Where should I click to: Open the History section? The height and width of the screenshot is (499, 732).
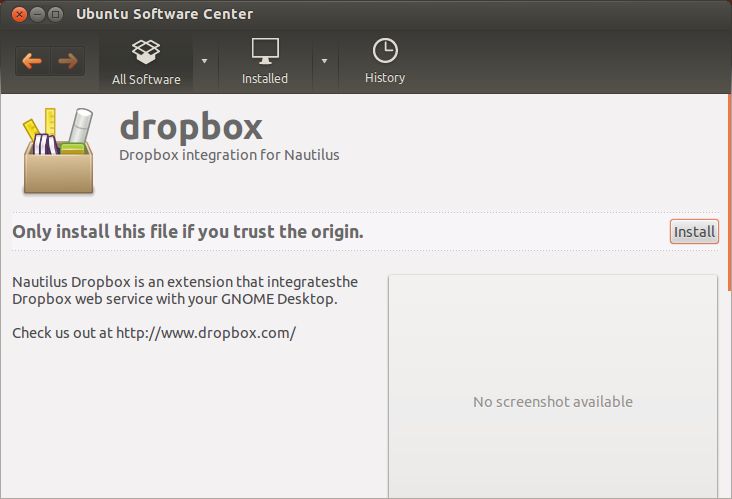[x=385, y=62]
